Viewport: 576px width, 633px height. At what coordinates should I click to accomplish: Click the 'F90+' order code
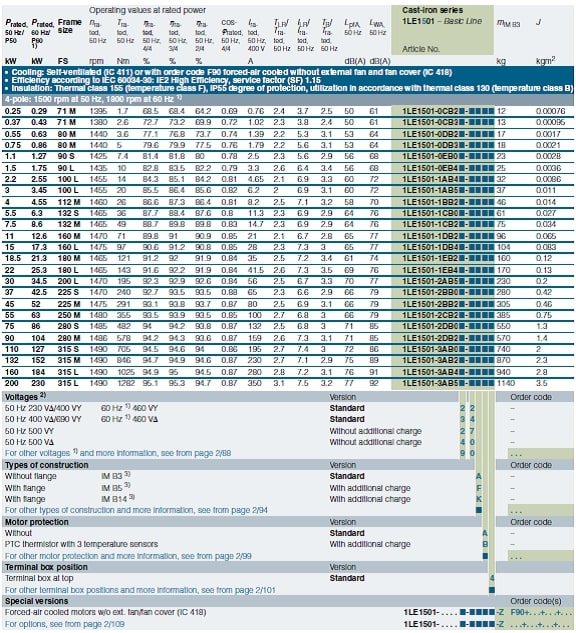[x=520, y=612]
